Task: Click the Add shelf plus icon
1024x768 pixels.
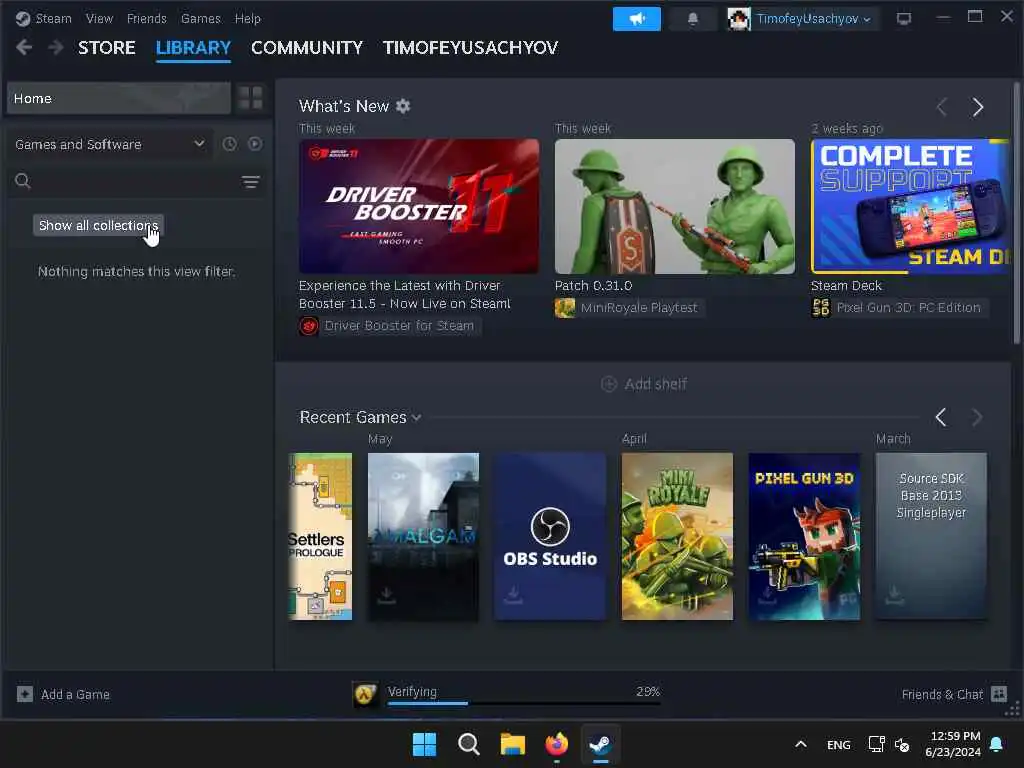Action: click(609, 384)
